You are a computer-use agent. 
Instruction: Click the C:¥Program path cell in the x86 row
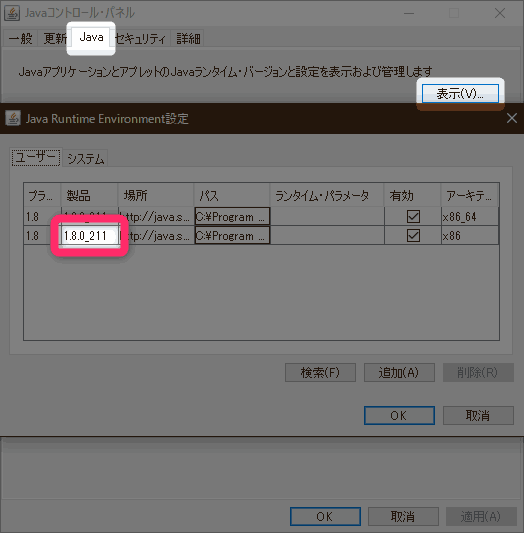232,235
